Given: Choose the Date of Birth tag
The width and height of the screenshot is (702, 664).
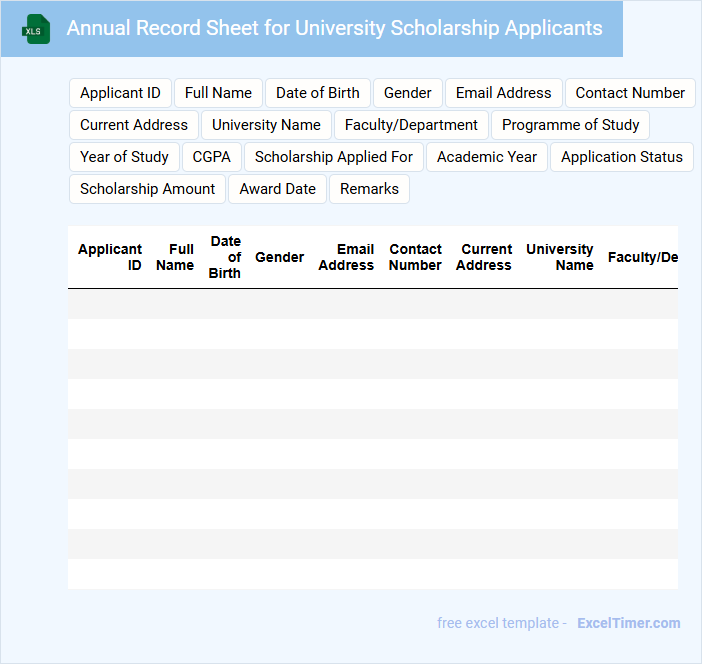Looking at the screenshot, I should (318, 93).
